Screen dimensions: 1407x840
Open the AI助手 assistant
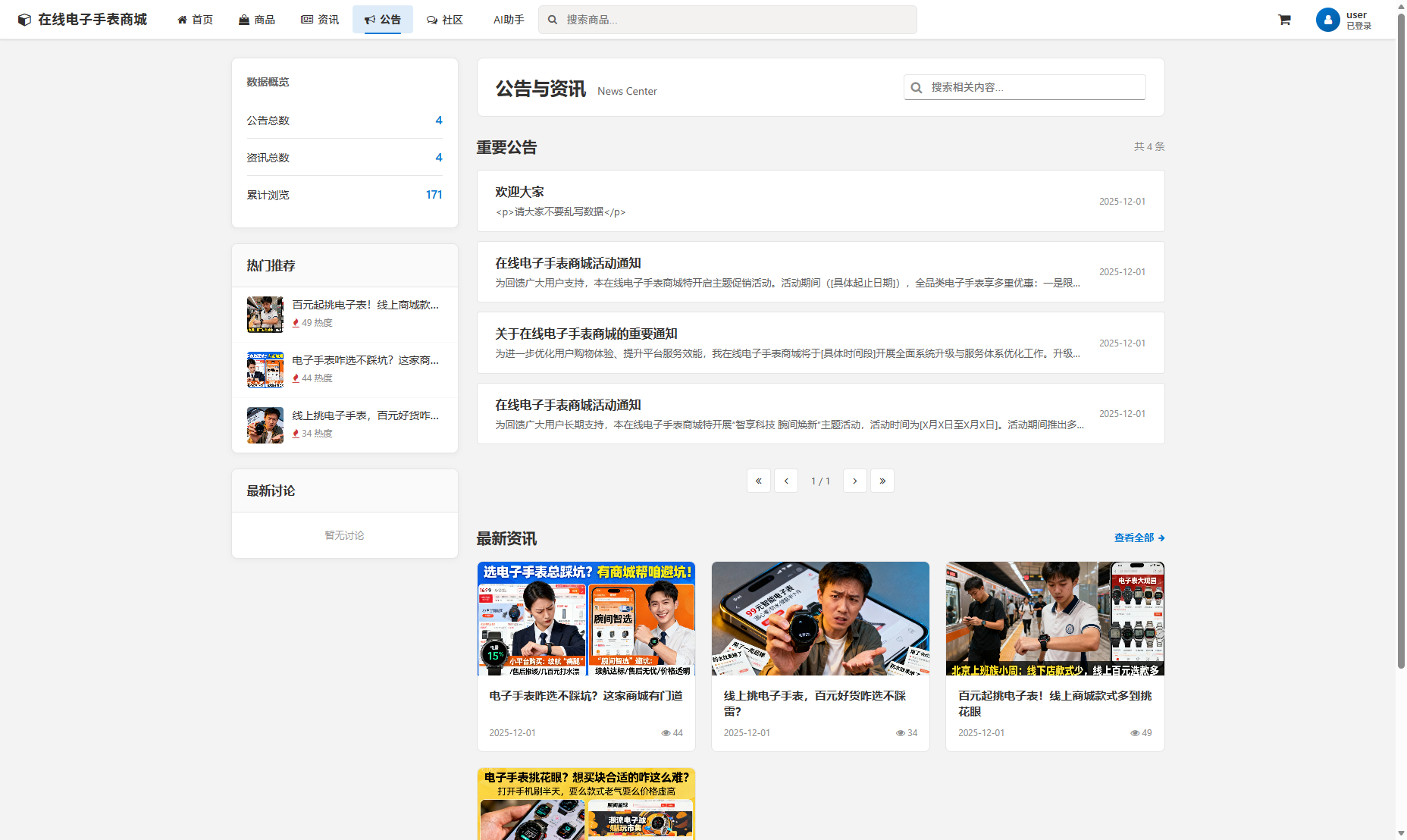(x=507, y=20)
